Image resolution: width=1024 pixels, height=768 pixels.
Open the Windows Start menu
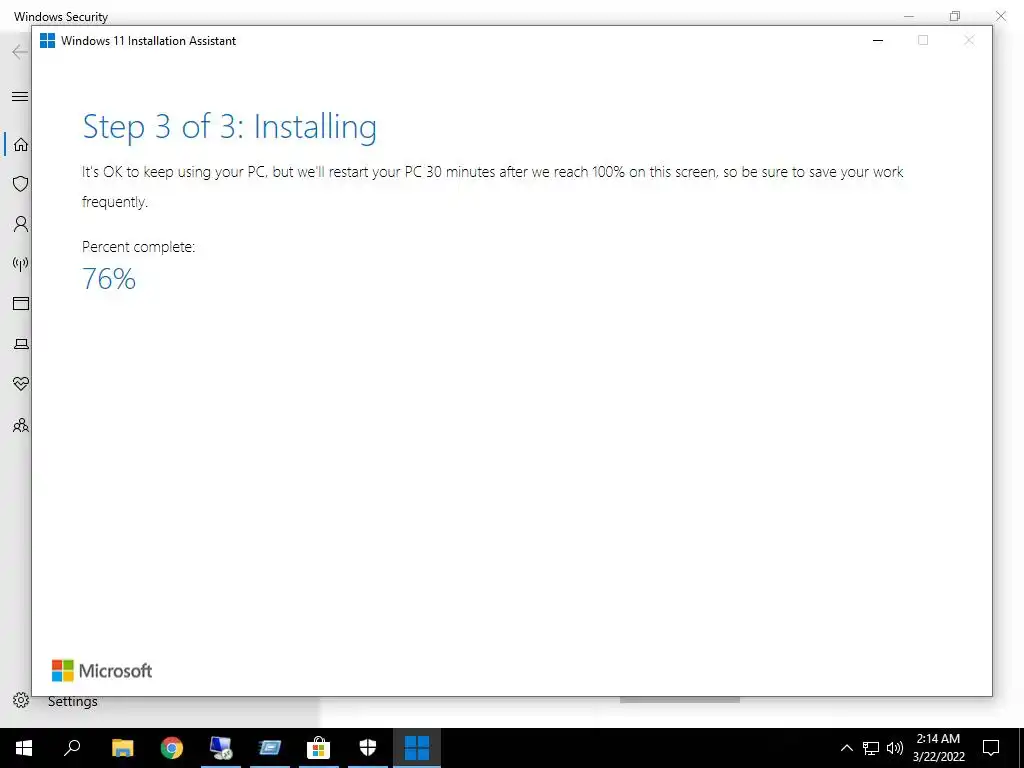pyautogui.click(x=24, y=748)
